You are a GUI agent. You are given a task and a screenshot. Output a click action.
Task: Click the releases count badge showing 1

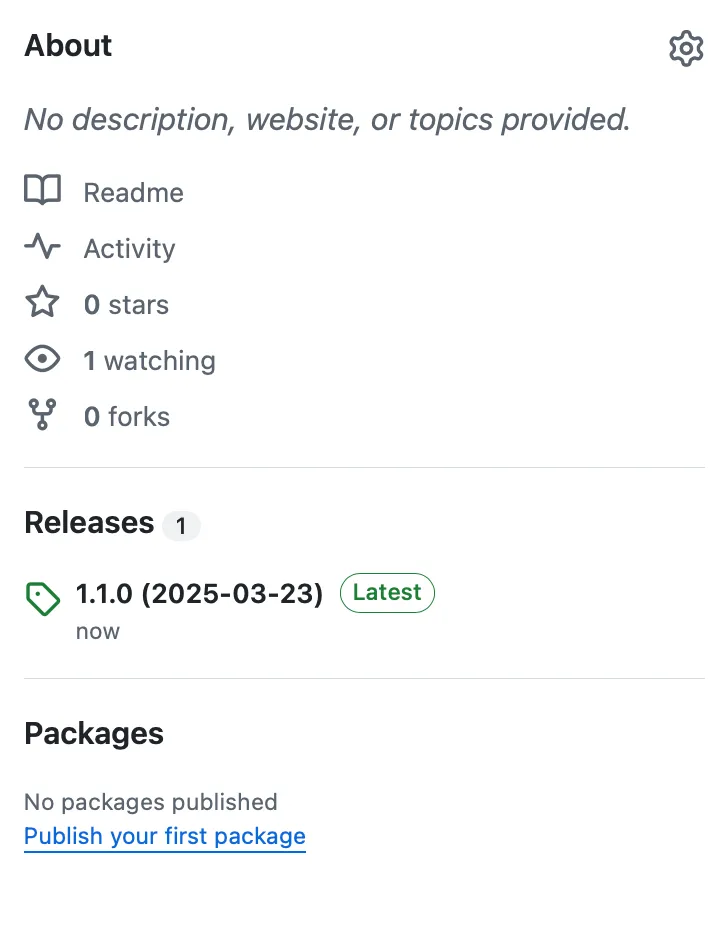point(181,525)
